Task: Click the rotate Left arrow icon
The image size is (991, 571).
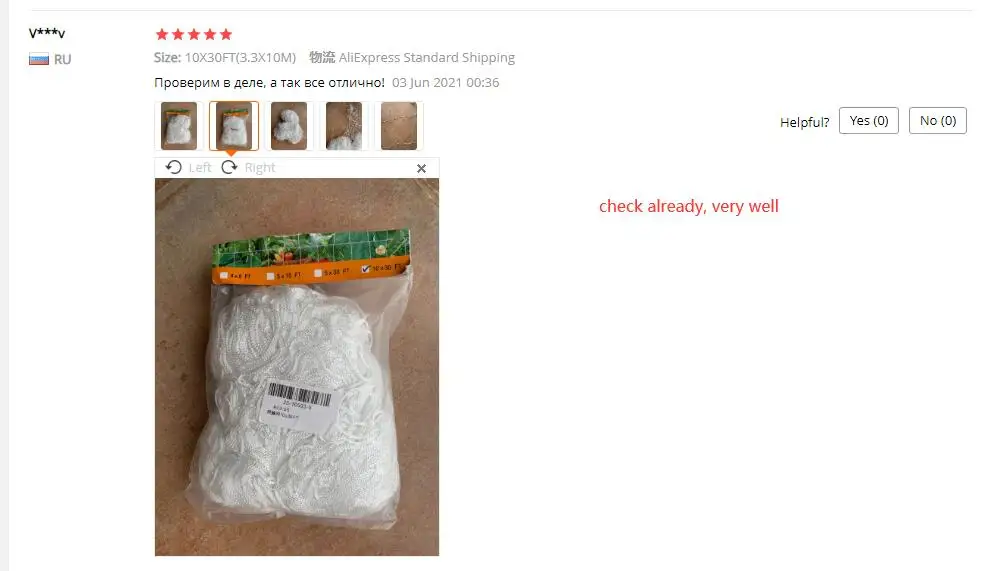Action: (173, 167)
